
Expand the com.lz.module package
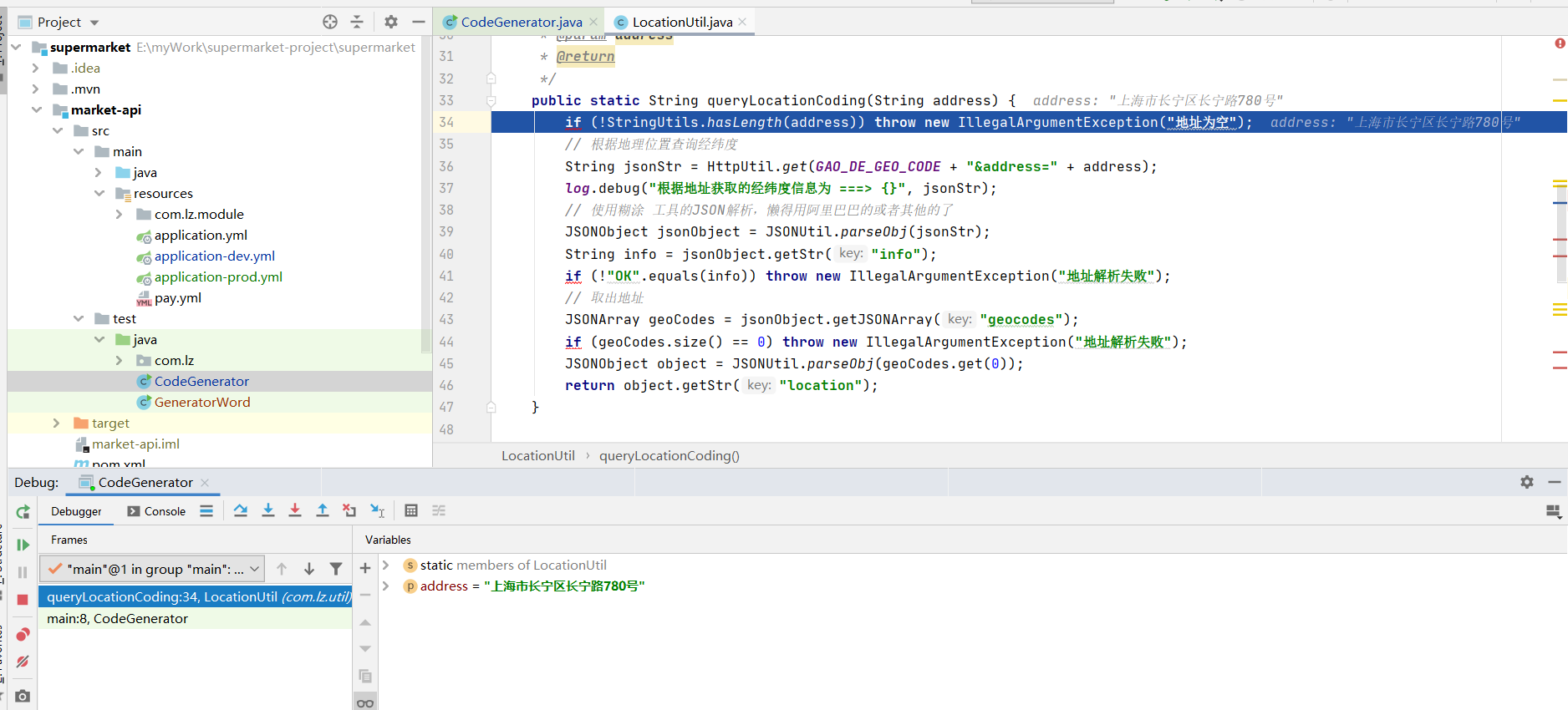click(120, 214)
